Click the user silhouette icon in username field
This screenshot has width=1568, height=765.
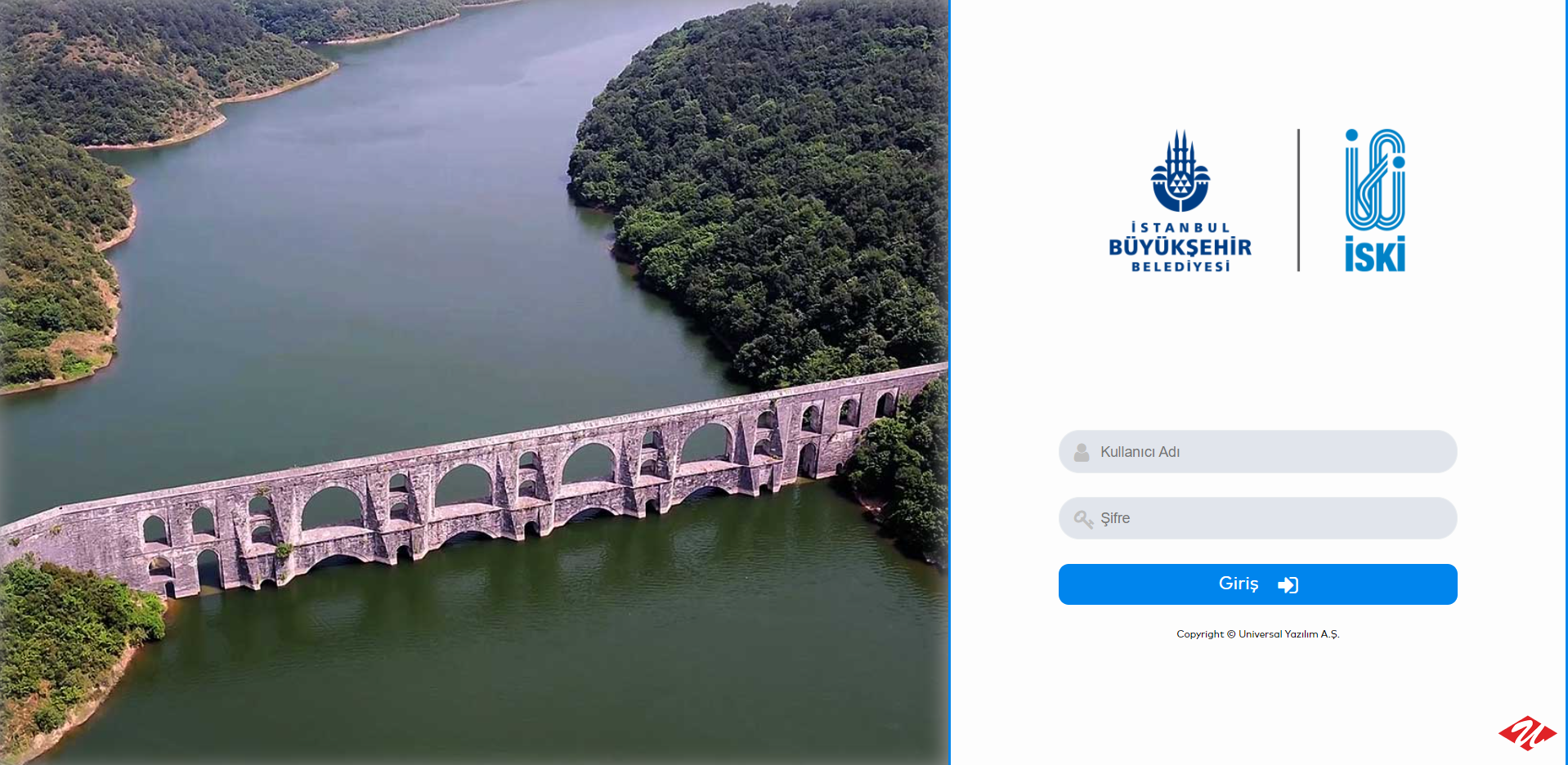tap(1082, 452)
